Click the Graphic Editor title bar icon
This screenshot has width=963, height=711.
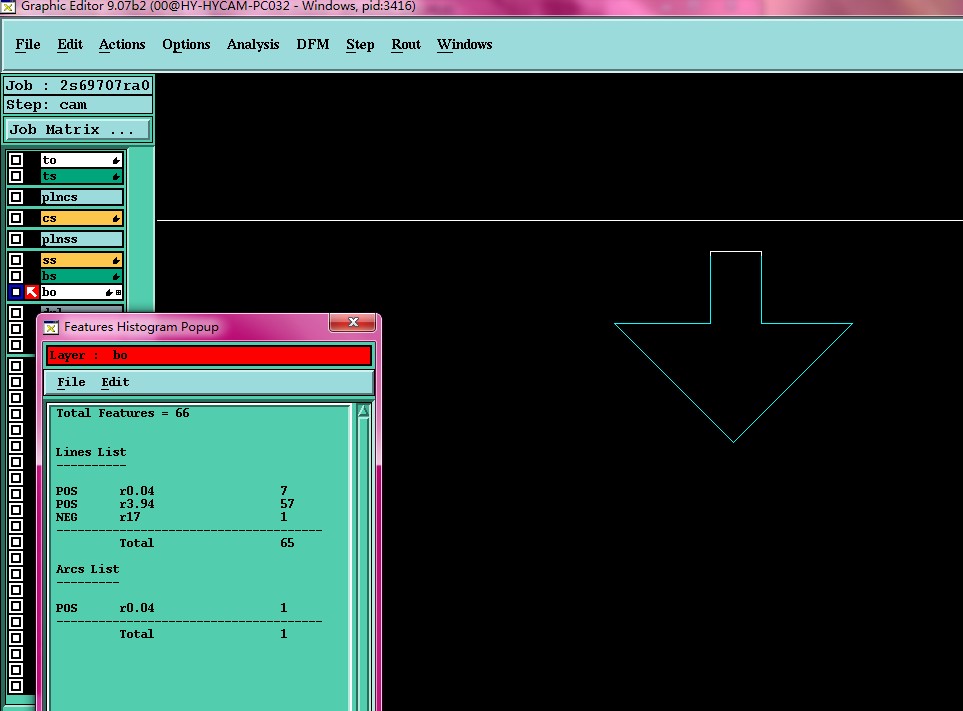(x=8, y=7)
